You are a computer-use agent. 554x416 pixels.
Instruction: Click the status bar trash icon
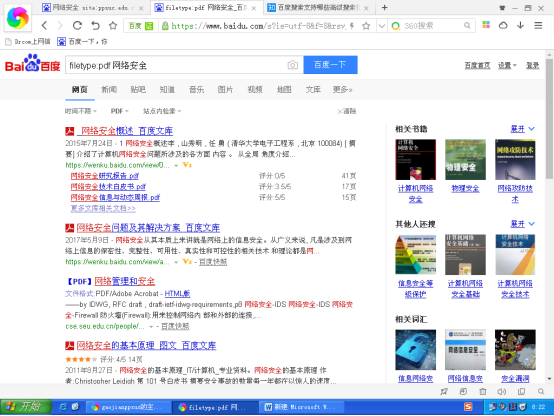pyautogui.click(x=483, y=392)
